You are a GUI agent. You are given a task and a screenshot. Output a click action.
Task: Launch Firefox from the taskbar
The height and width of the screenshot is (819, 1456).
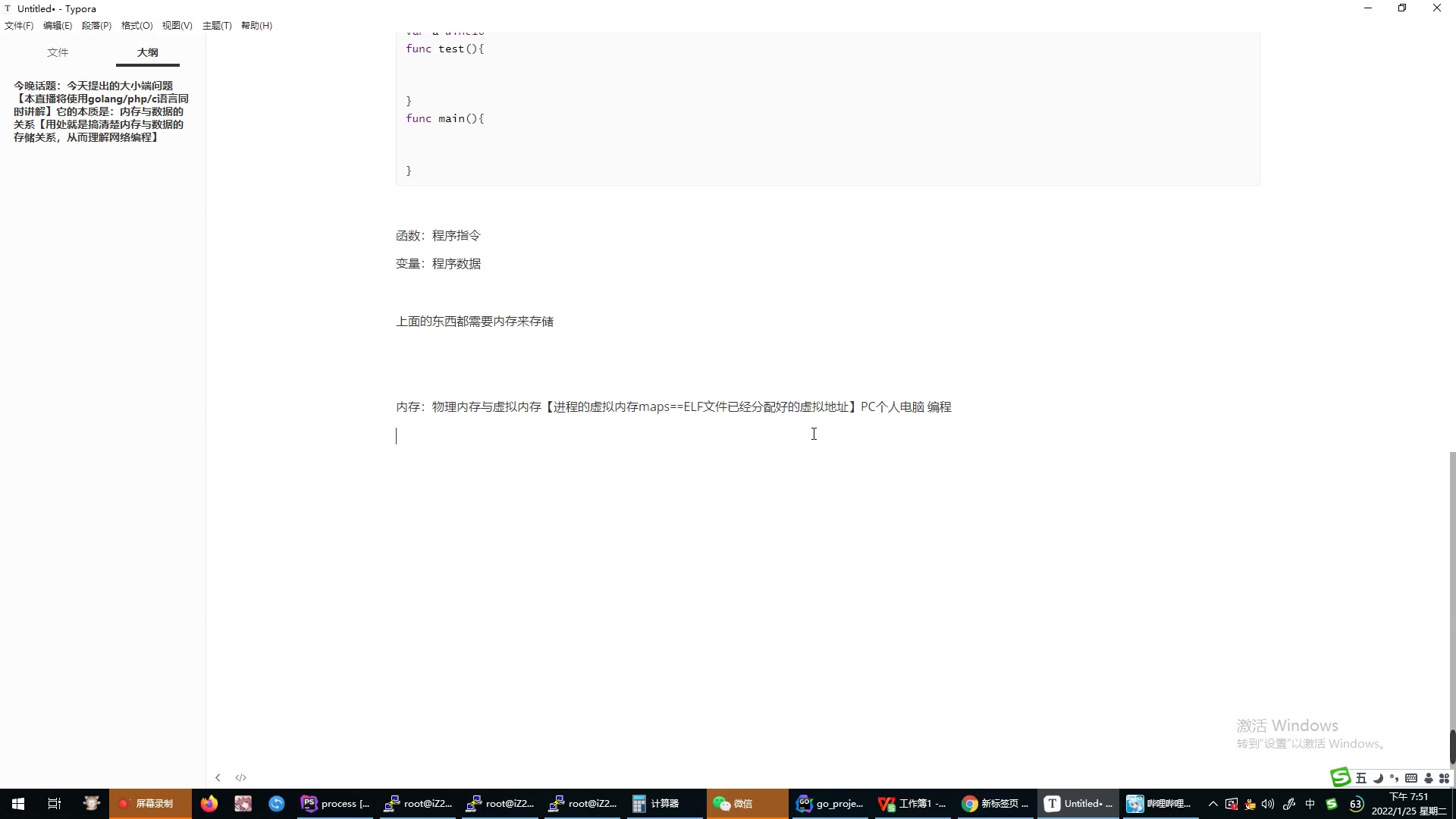[x=209, y=804]
